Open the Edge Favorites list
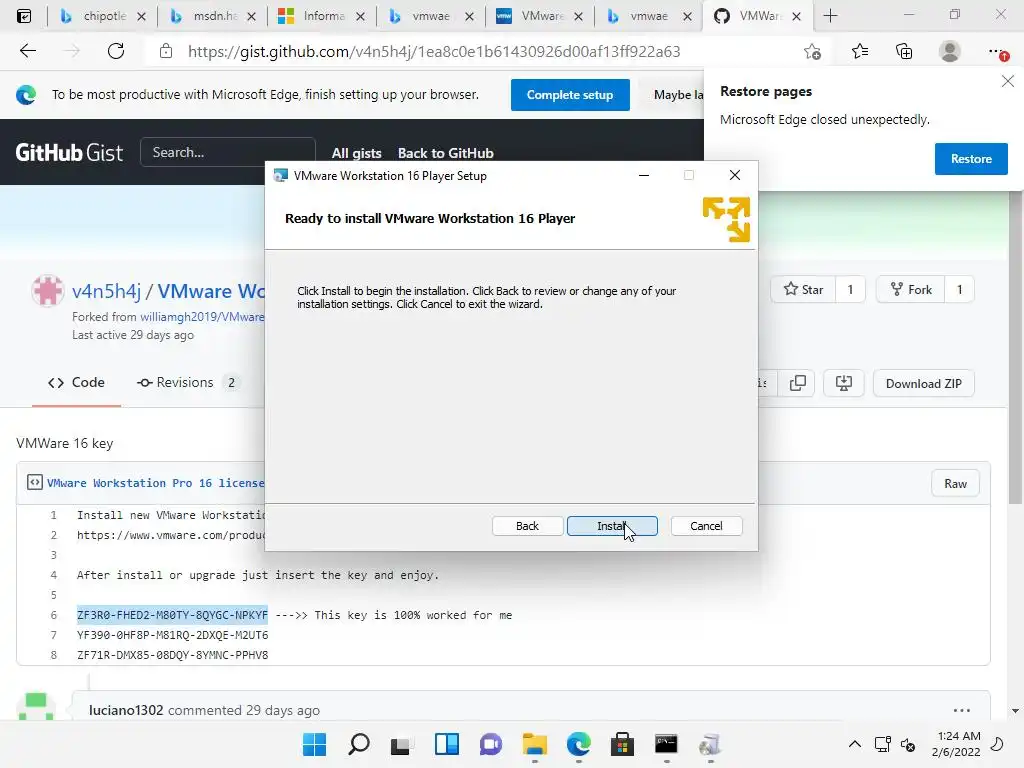Viewport: 1024px width, 768px height. click(x=859, y=51)
